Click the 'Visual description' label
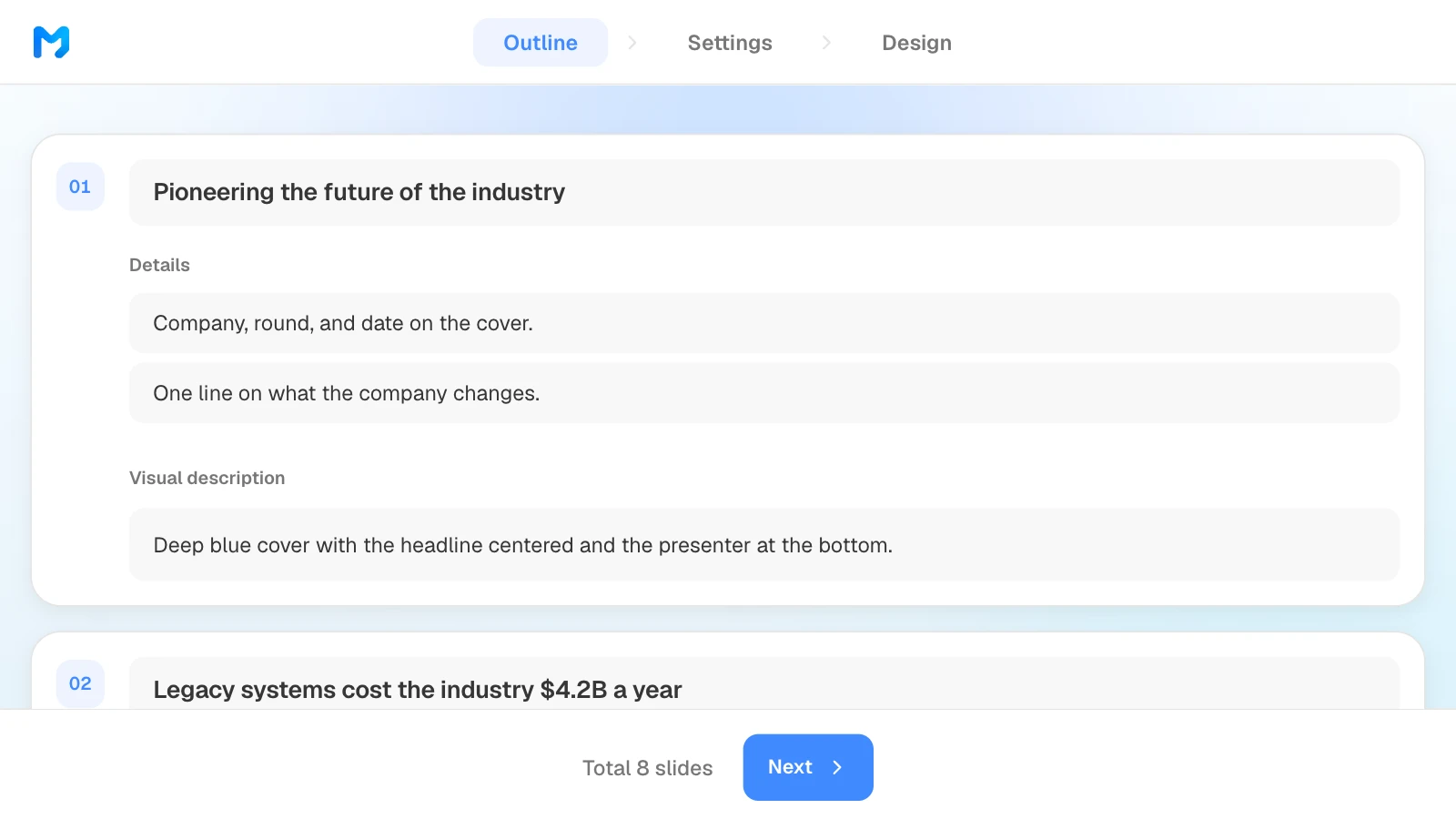 pyautogui.click(x=207, y=478)
